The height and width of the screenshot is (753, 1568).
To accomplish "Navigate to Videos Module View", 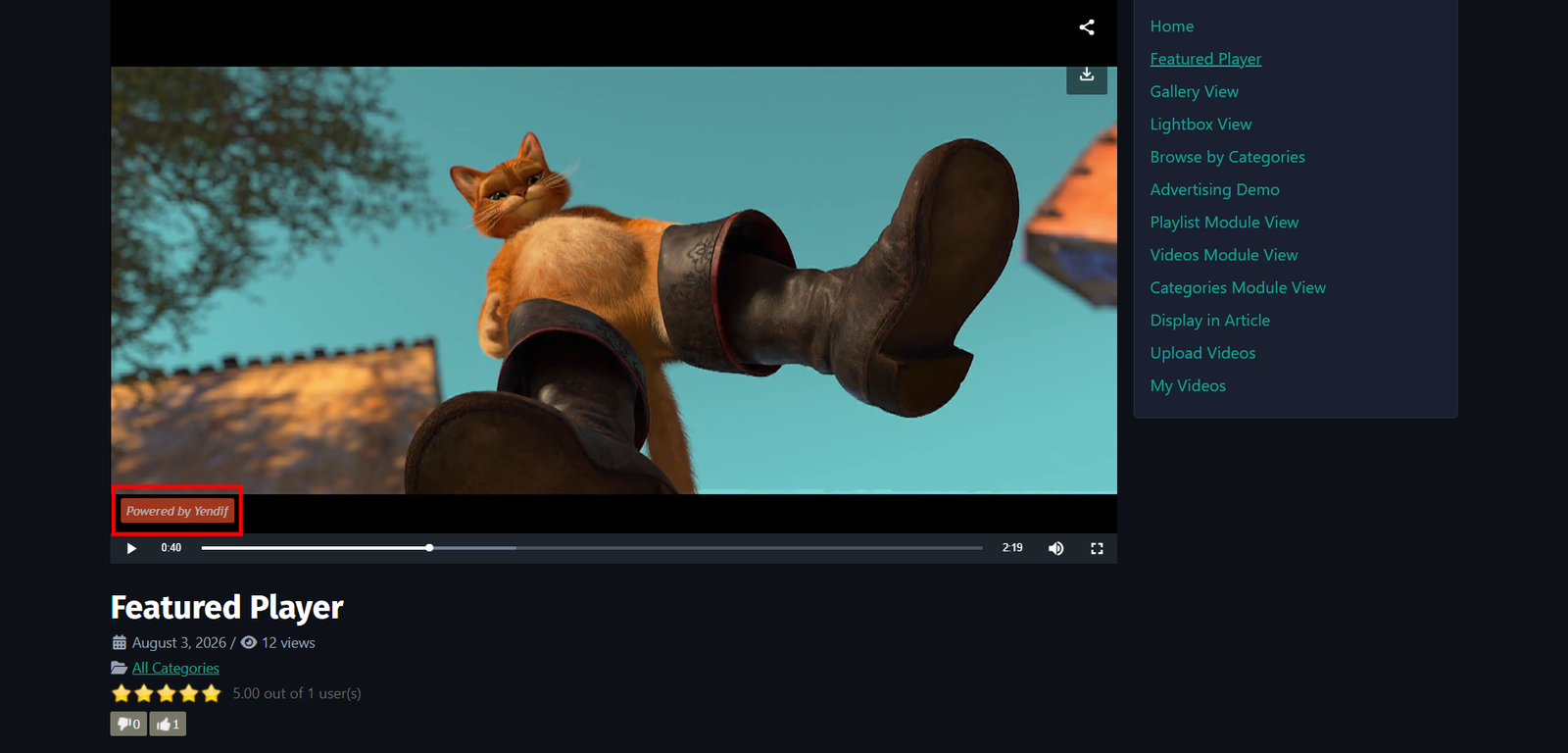I will (1224, 255).
